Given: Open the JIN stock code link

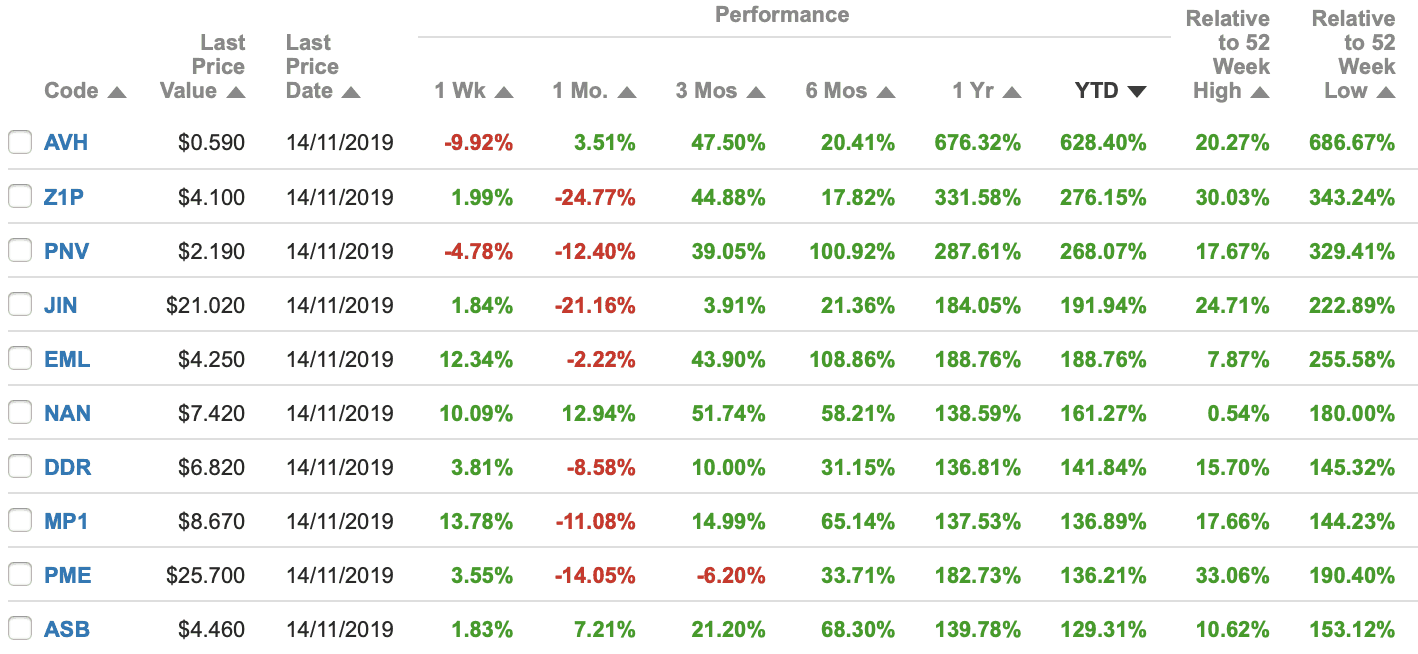Looking at the screenshot, I should coord(61,304).
